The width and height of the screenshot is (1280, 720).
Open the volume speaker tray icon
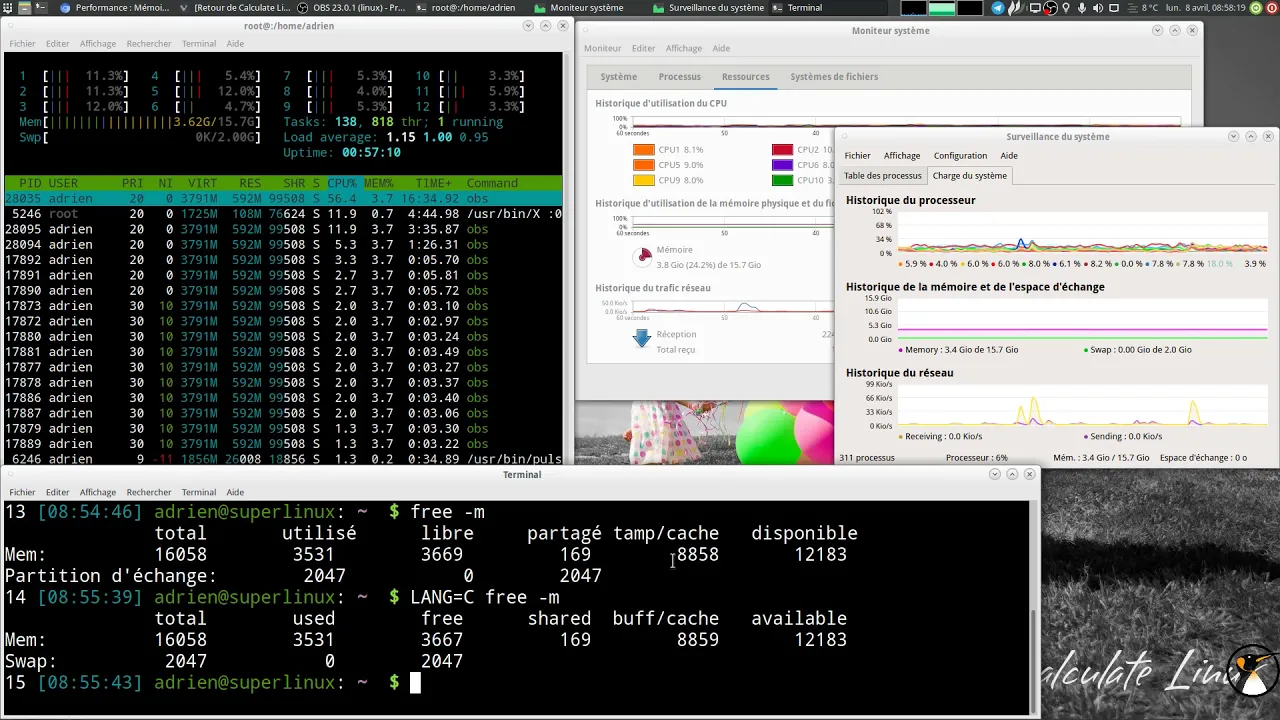pos(1099,8)
